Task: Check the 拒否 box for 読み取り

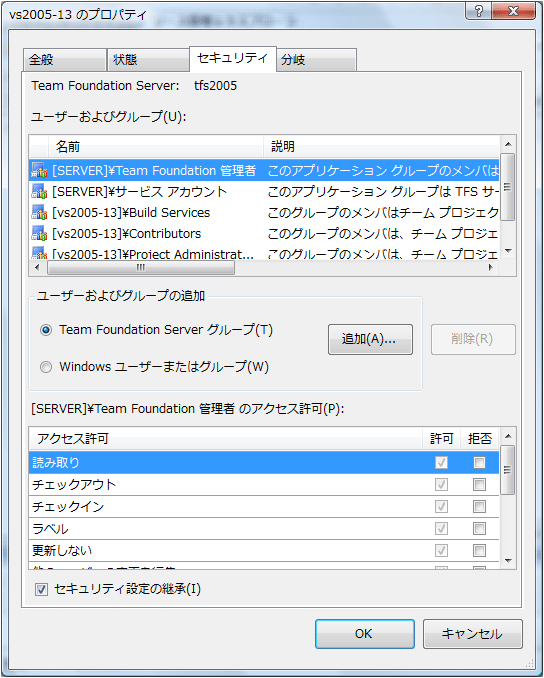Action: pos(479,463)
